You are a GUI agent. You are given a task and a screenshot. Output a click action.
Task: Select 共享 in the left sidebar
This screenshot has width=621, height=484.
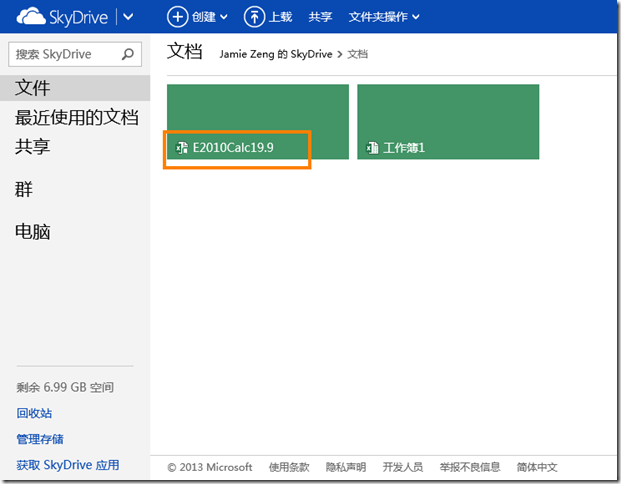point(32,147)
